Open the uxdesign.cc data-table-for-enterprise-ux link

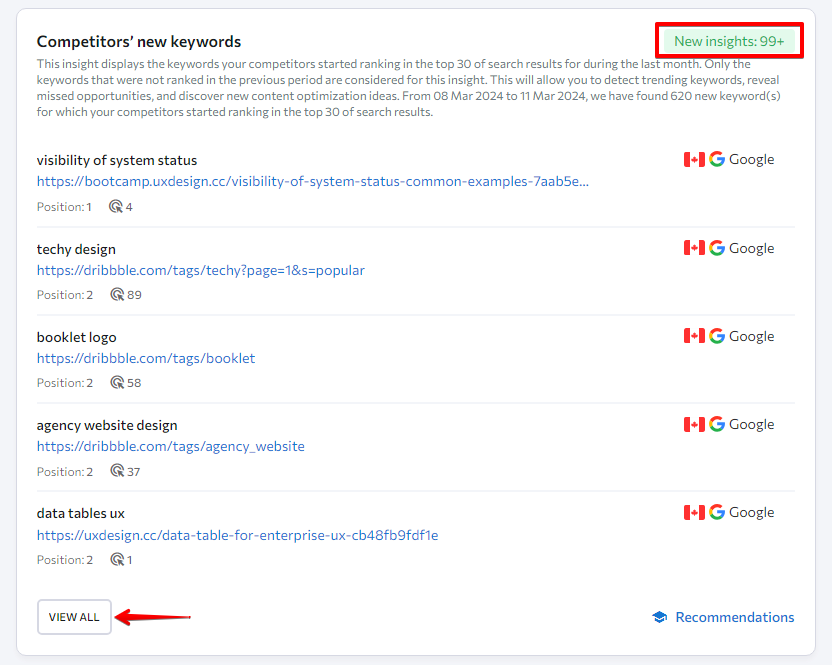click(x=237, y=535)
